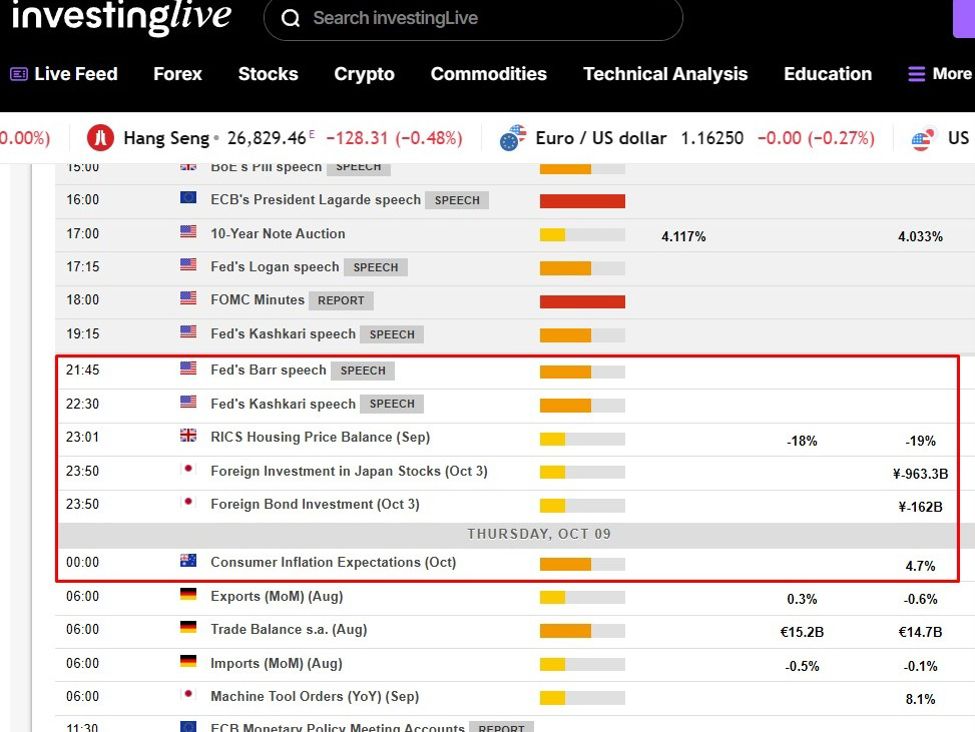Click the investingLive logo
The width and height of the screenshot is (975, 732).
121,17
